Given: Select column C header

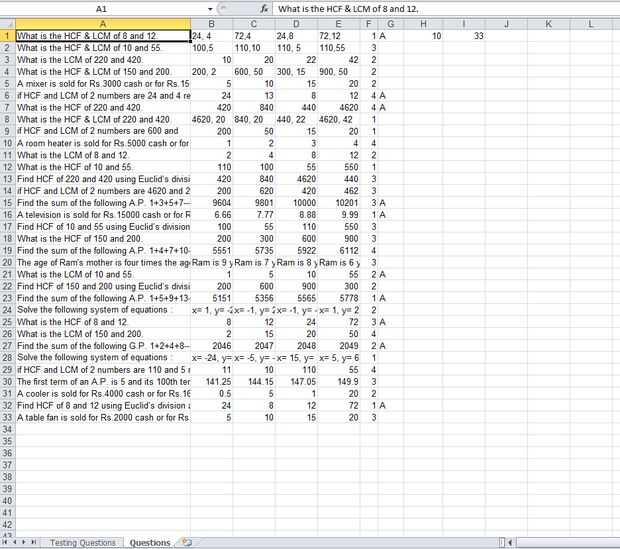Looking at the screenshot, I should 254,24.
